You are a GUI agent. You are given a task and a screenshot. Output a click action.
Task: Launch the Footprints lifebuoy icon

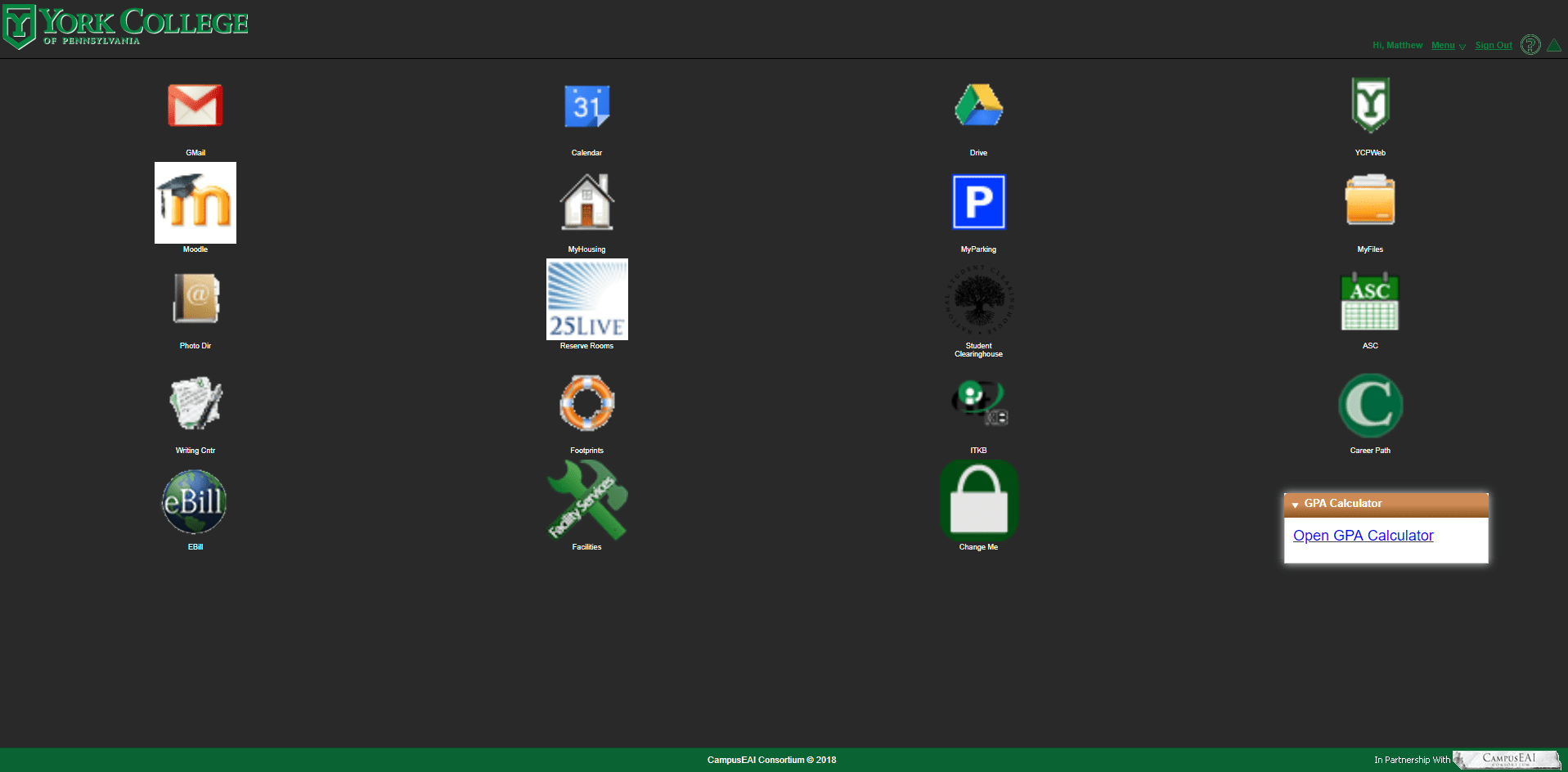pos(586,402)
